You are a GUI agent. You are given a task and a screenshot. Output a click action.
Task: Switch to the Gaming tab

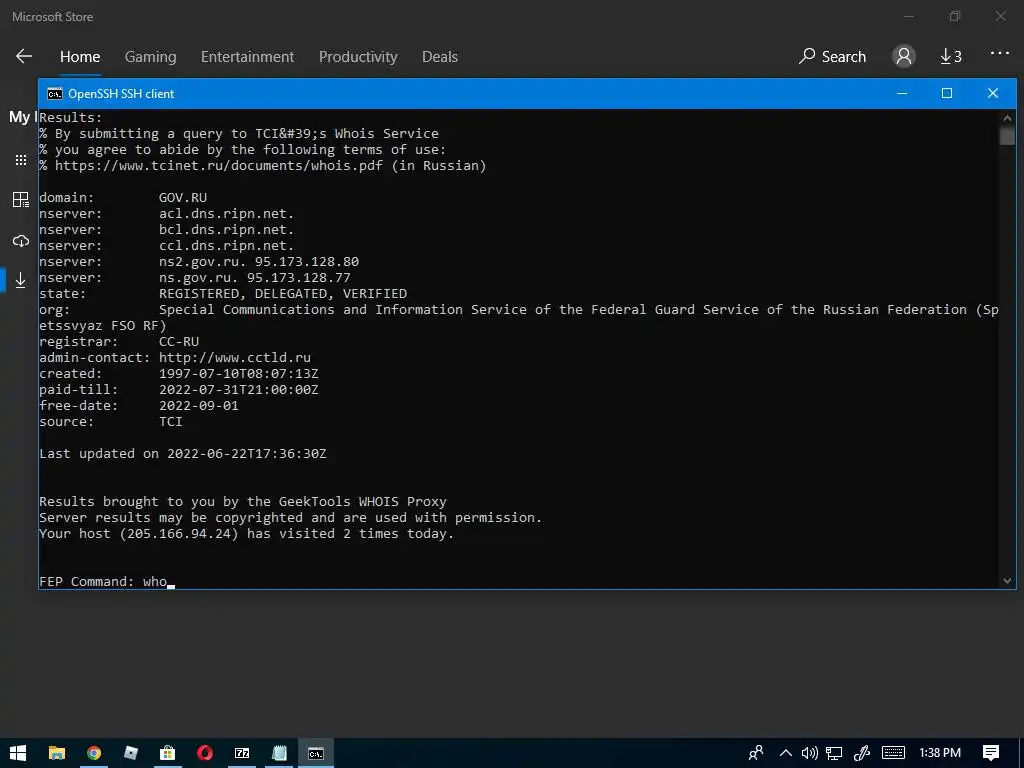150,57
